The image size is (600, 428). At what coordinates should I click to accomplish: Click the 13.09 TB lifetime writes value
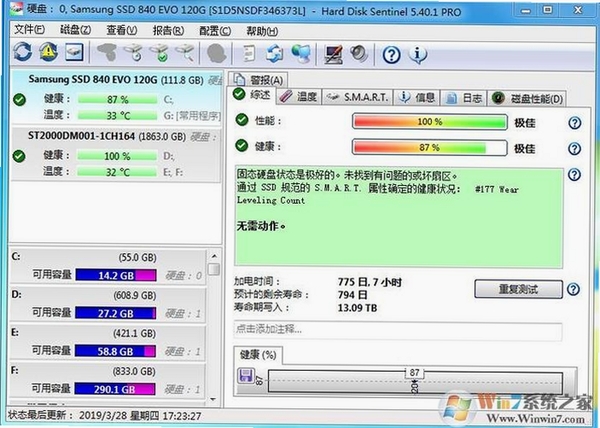[357, 308]
